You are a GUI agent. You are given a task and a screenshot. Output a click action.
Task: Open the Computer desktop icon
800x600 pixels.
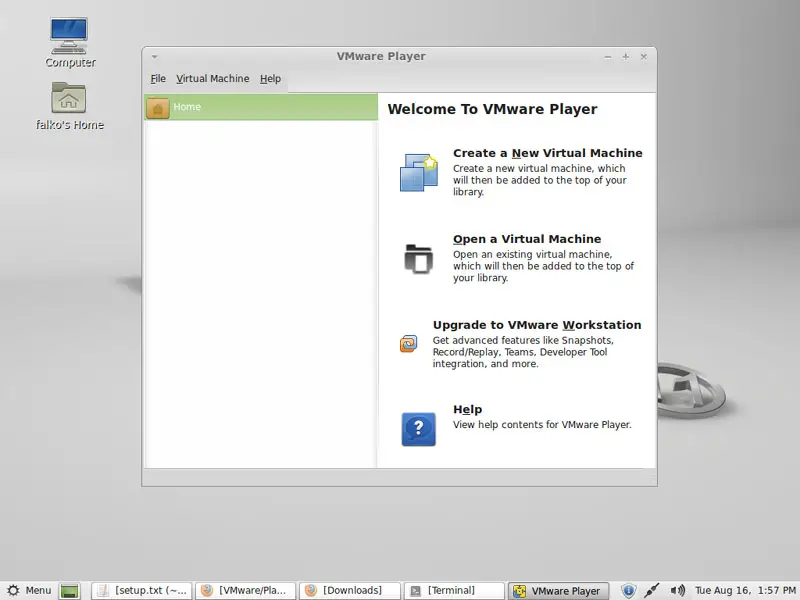click(69, 43)
